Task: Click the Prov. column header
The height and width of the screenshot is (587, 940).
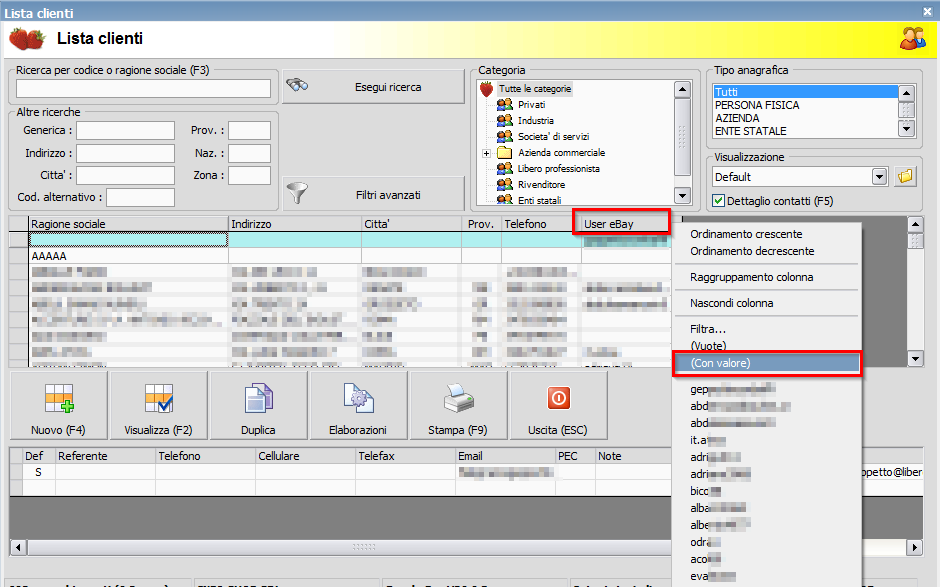Action: pos(481,224)
